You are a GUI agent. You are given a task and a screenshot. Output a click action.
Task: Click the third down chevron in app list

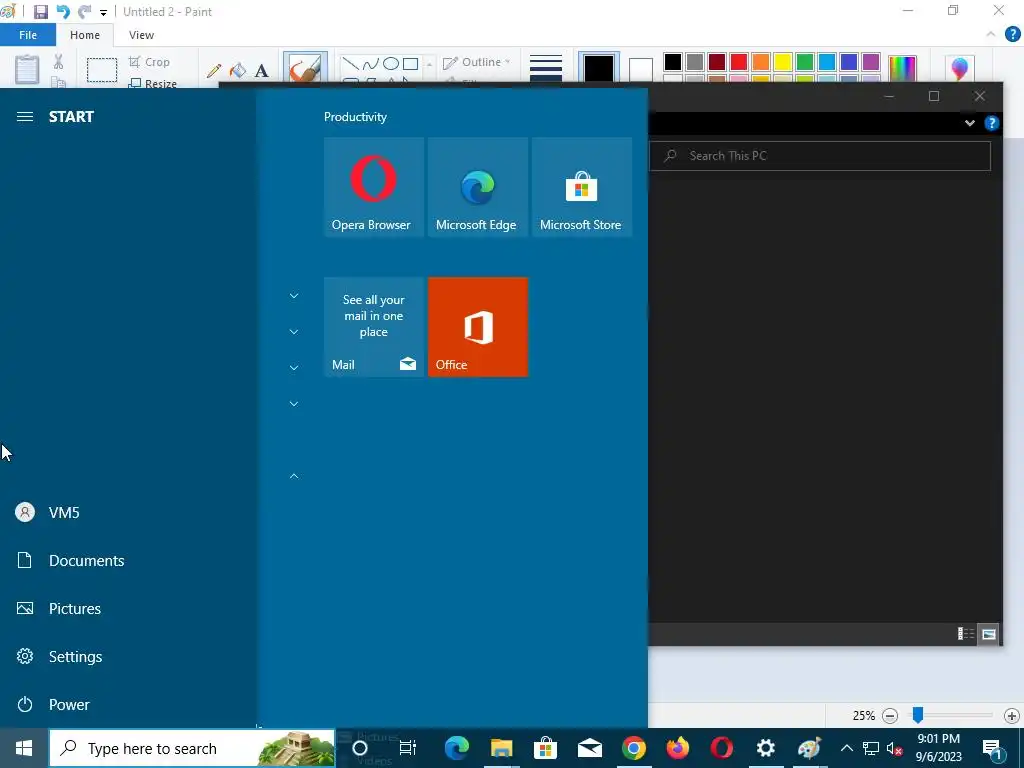click(x=294, y=368)
